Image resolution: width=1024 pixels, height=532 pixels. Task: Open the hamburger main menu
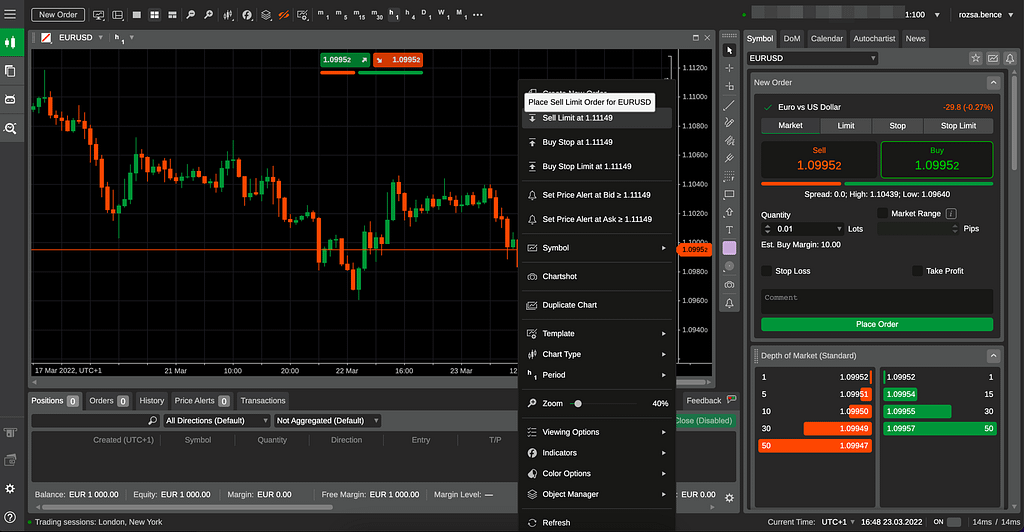11,15
